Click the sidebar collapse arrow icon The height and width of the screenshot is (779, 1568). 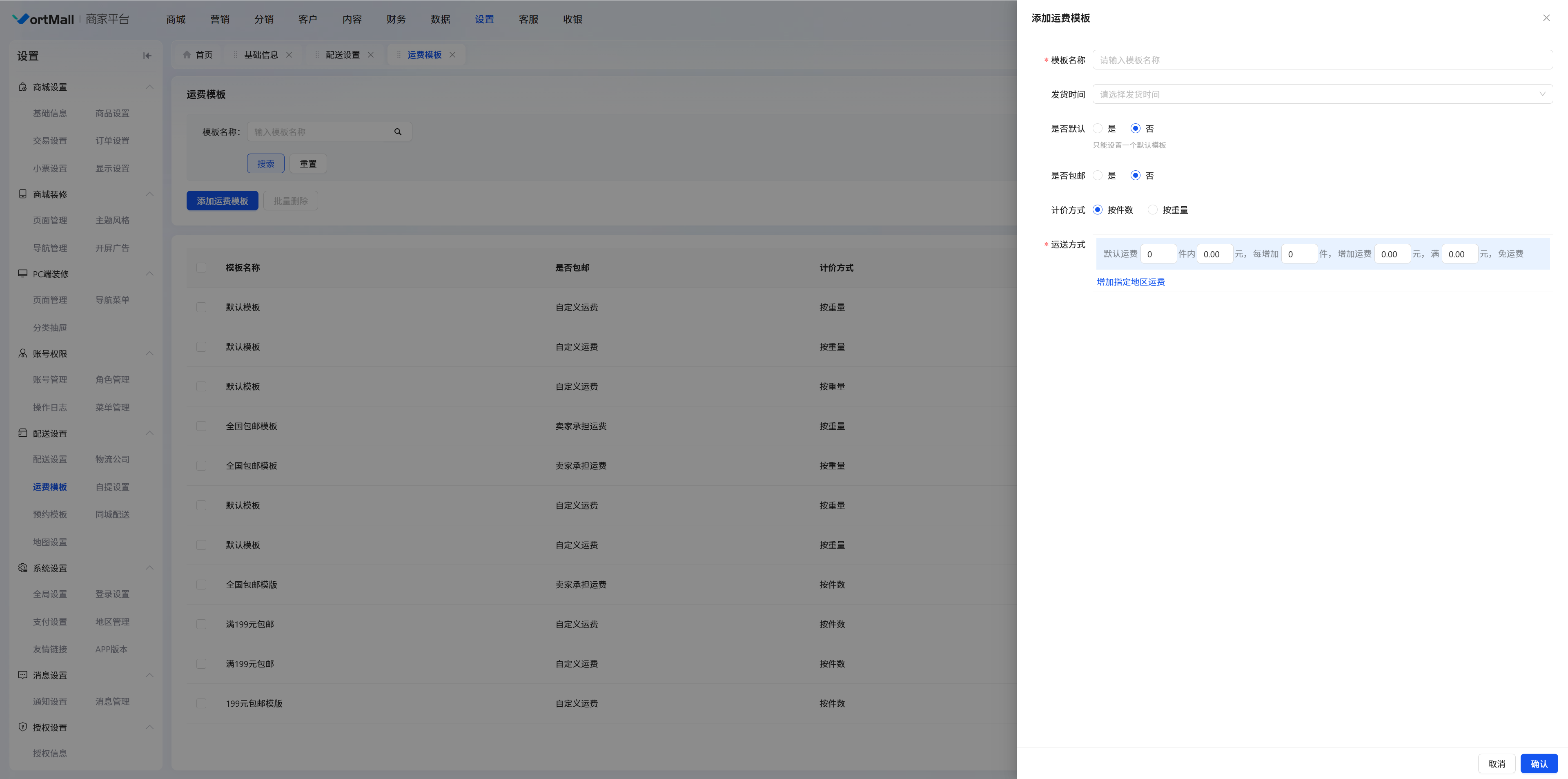click(x=147, y=56)
